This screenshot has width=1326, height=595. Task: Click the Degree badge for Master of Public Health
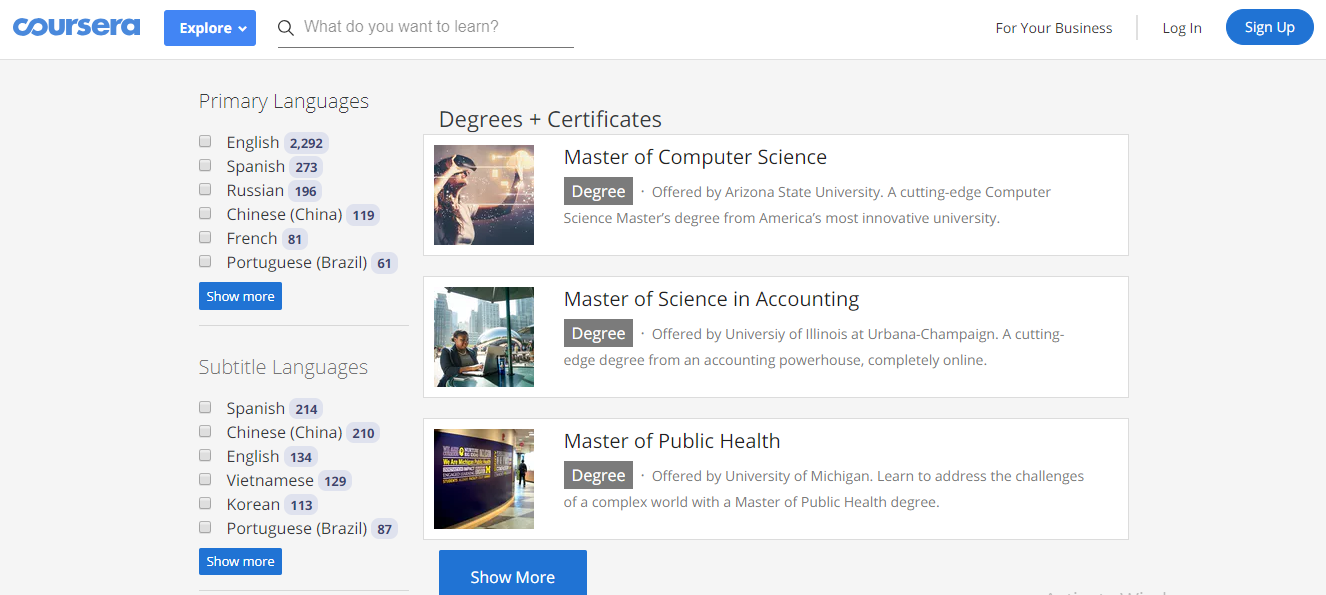click(x=598, y=476)
